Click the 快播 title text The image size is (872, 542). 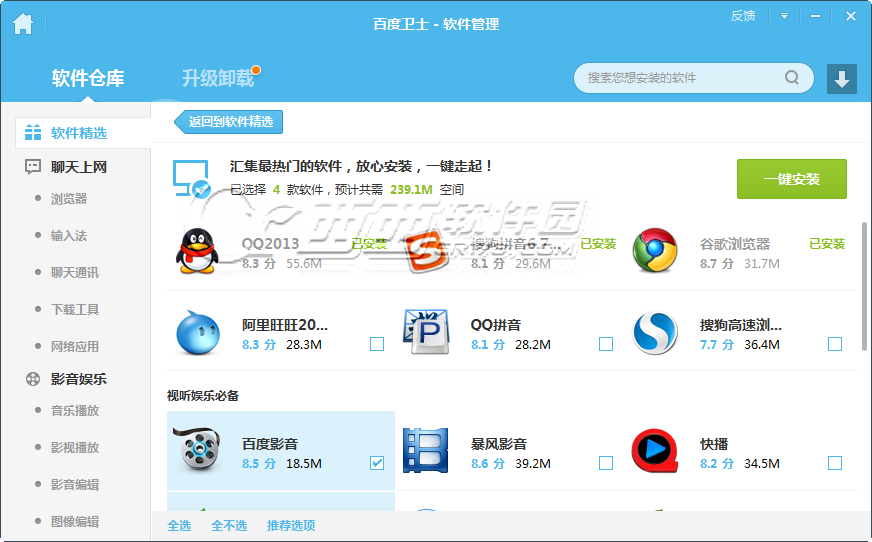point(714,444)
